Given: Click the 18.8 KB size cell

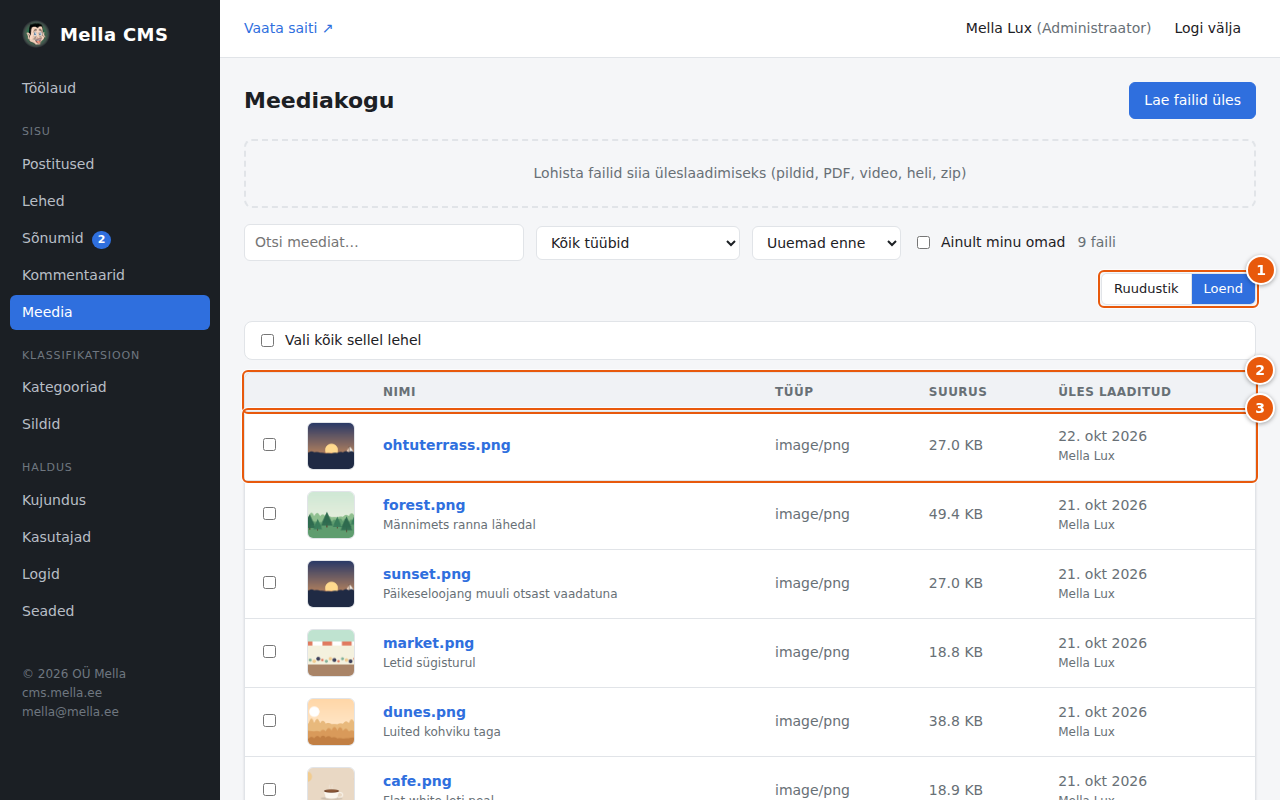Looking at the screenshot, I should tap(956, 652).
